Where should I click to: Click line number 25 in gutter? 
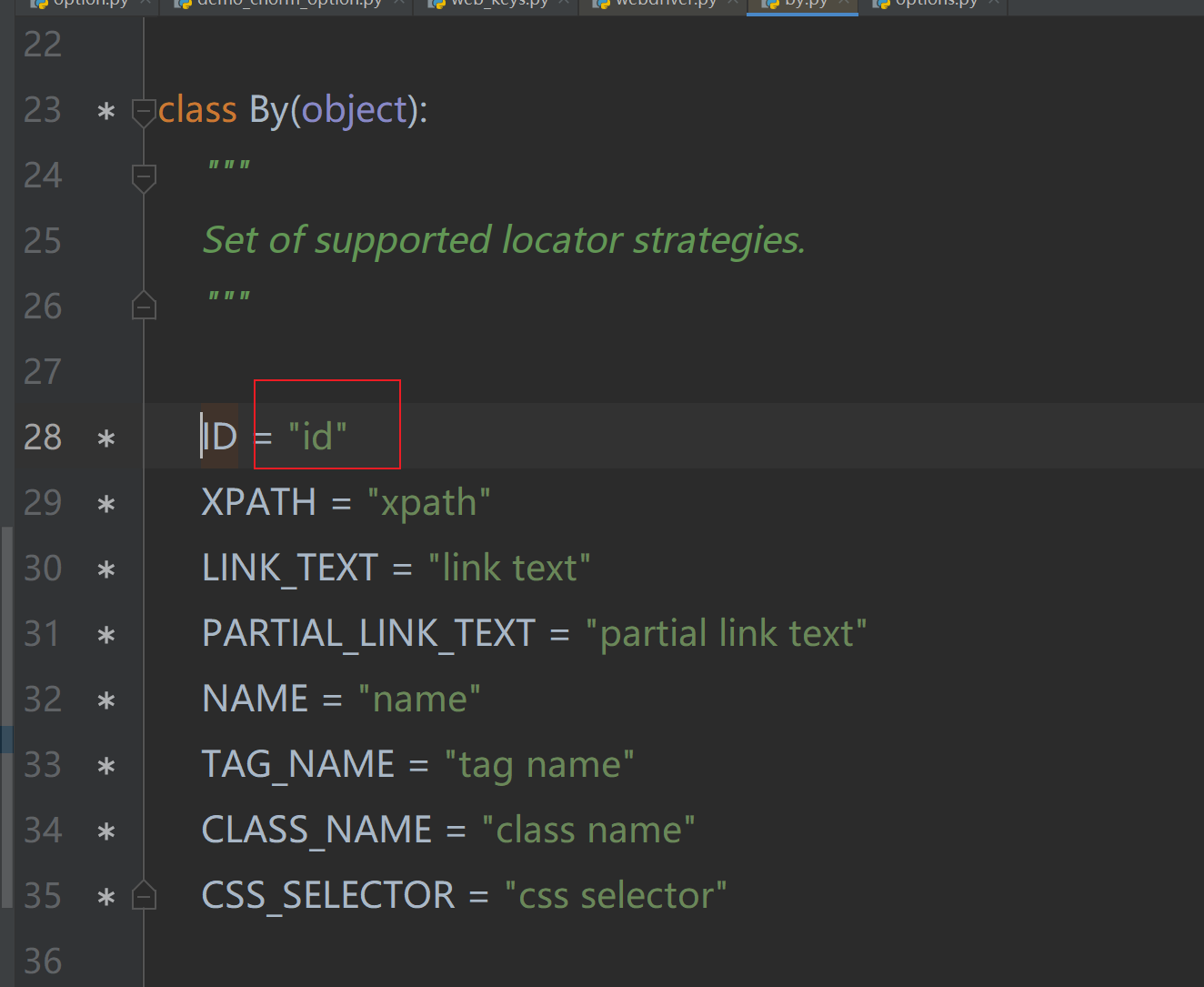43,241
